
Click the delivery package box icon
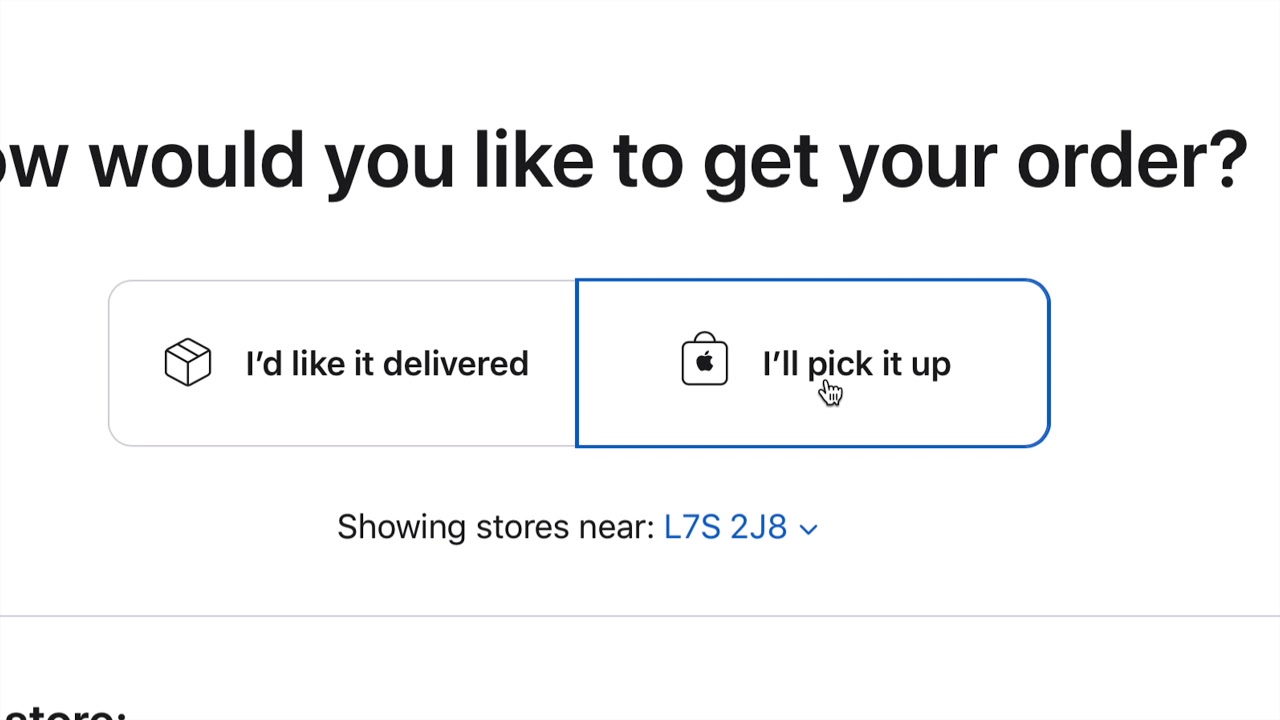(188, 362)
